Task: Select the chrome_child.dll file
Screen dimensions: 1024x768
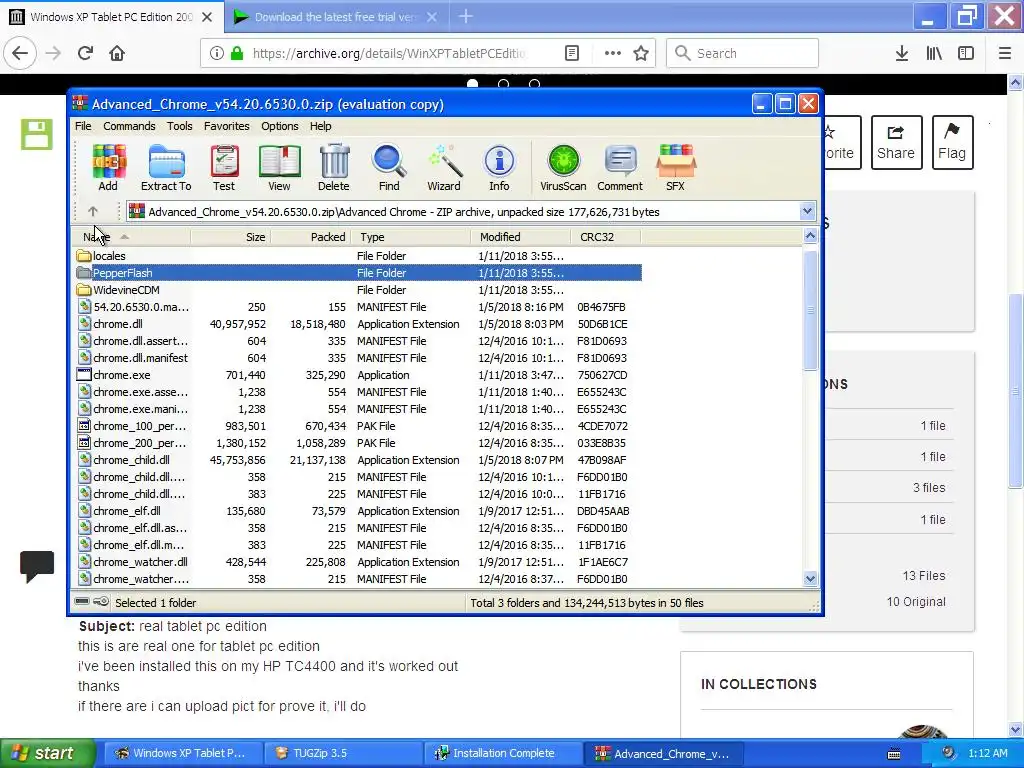Action: (x=131, y=460)
